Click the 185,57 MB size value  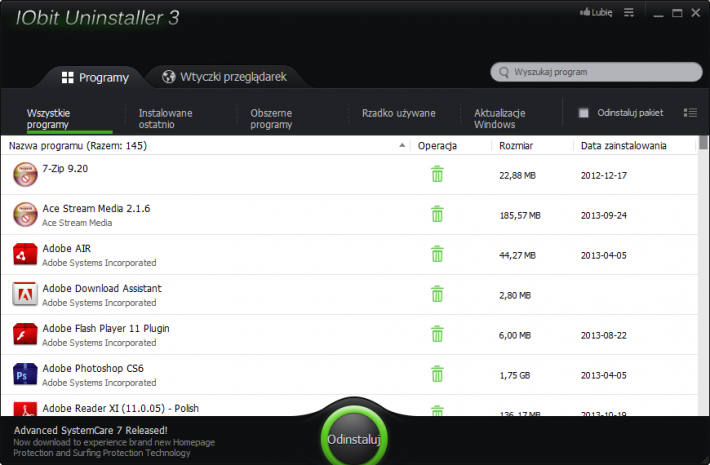coord(520,216)
